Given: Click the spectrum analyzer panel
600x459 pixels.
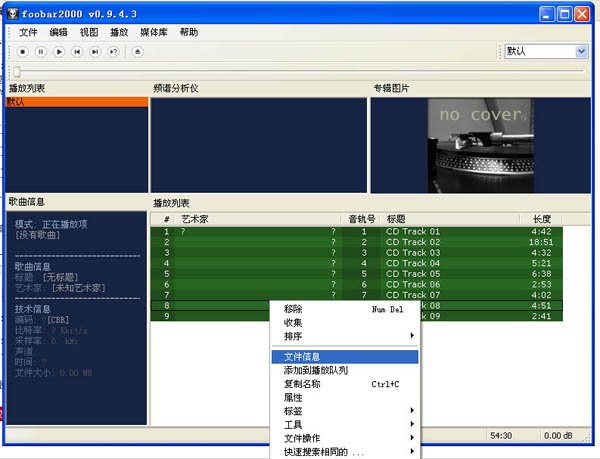Looking at the screenshot, I should (259, 145).
